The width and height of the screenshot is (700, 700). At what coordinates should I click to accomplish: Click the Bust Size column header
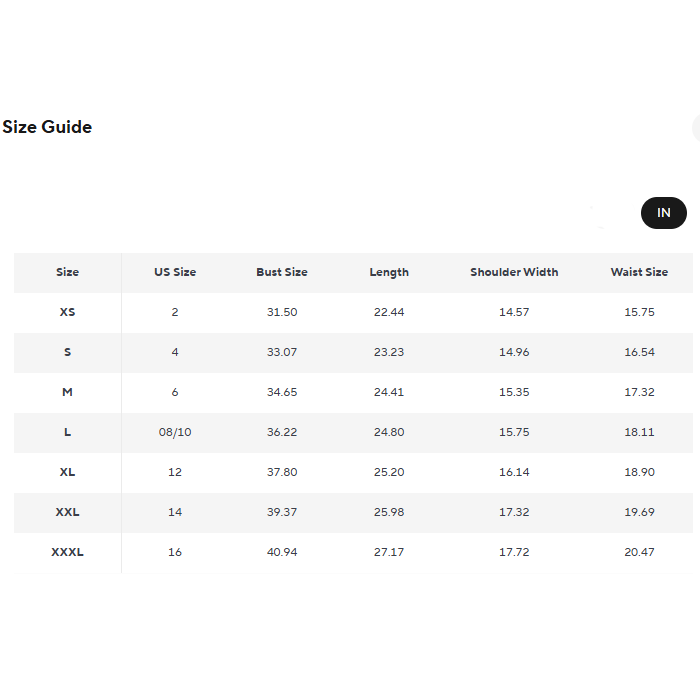coord(282,272)
